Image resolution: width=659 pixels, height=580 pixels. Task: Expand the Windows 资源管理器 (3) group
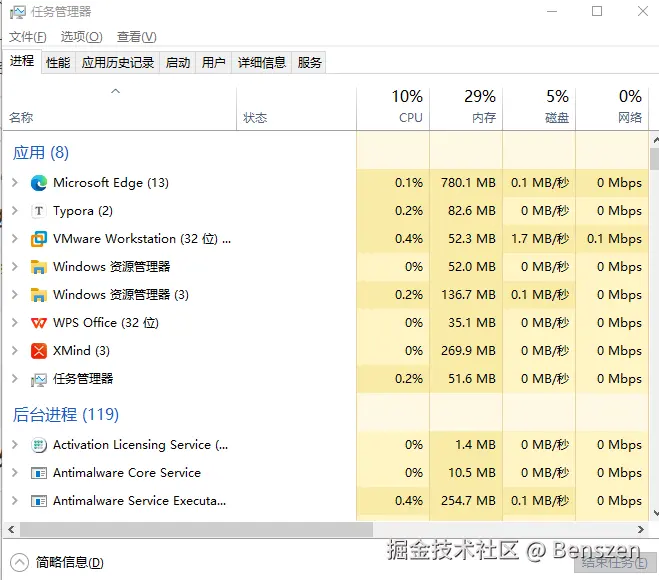(x=15, y=294)
